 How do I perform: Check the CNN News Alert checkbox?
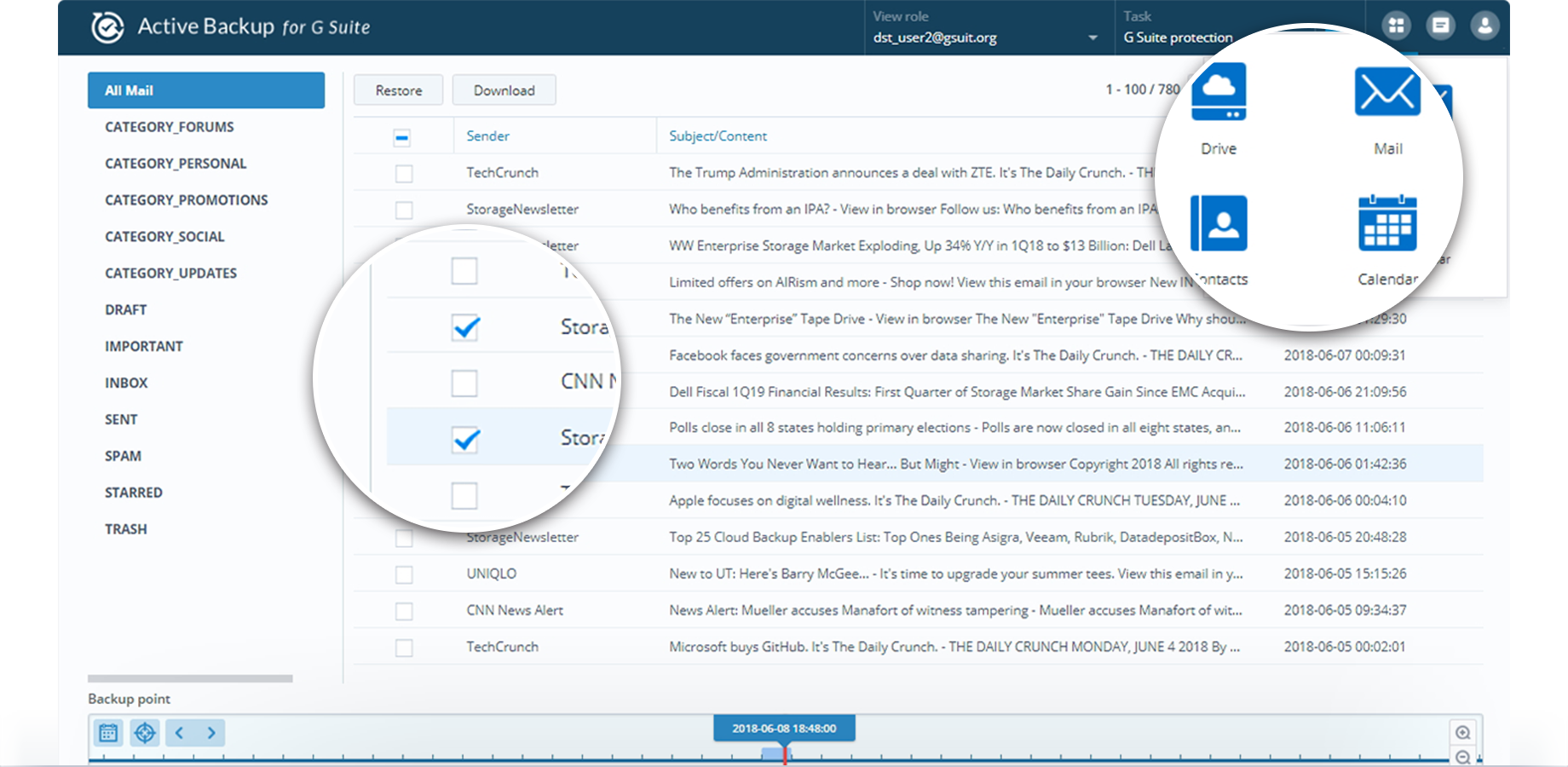pyautogui.click(x=404, y=611)
